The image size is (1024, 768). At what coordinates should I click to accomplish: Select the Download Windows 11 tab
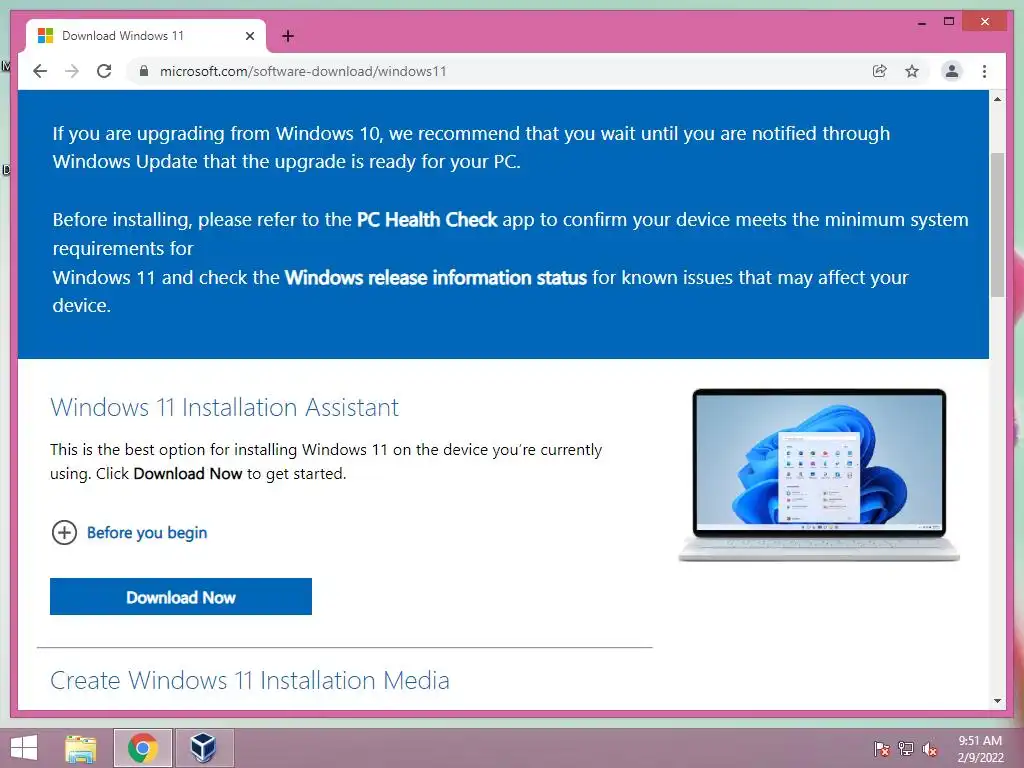click(146, 36)
